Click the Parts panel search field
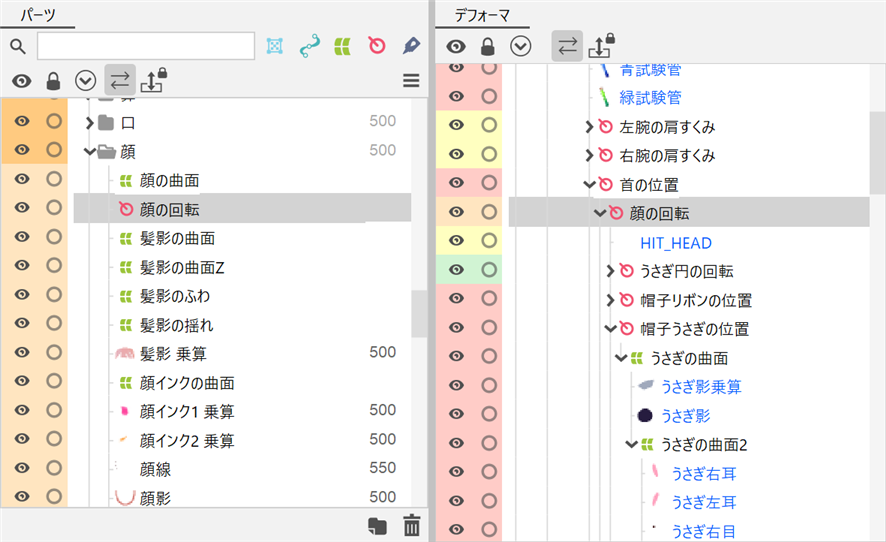This screenshot has width=886, height=542. (146, 46)
